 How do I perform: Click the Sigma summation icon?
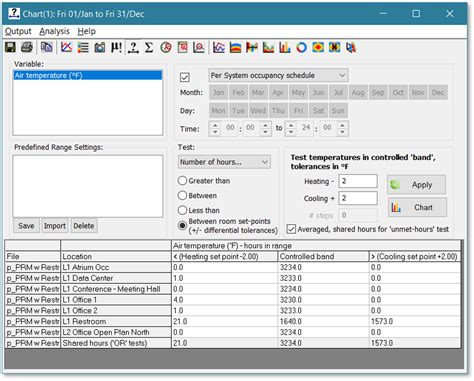point(149,47)
